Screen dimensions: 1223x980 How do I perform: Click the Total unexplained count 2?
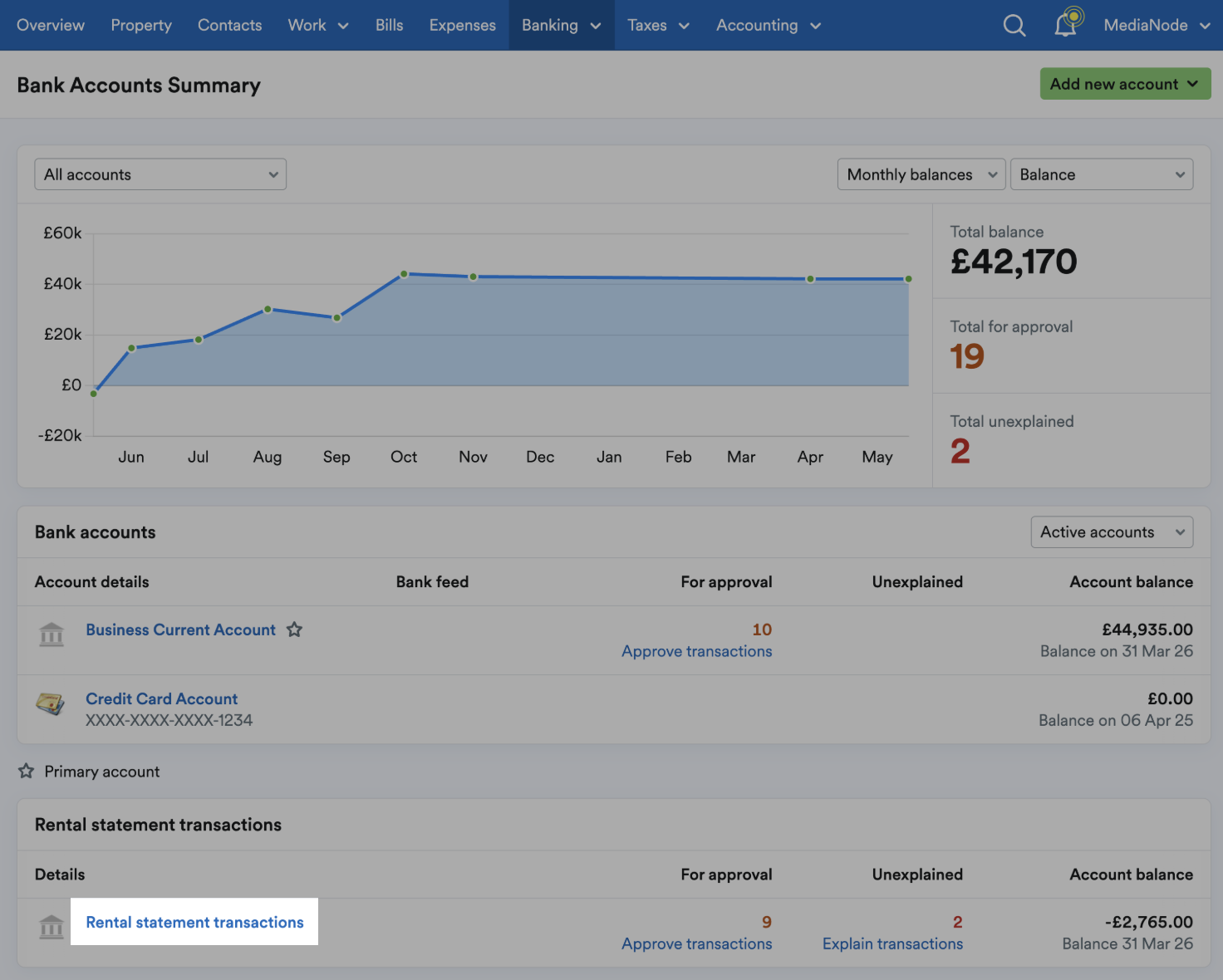pyautogui.click(x=960, y=451)
